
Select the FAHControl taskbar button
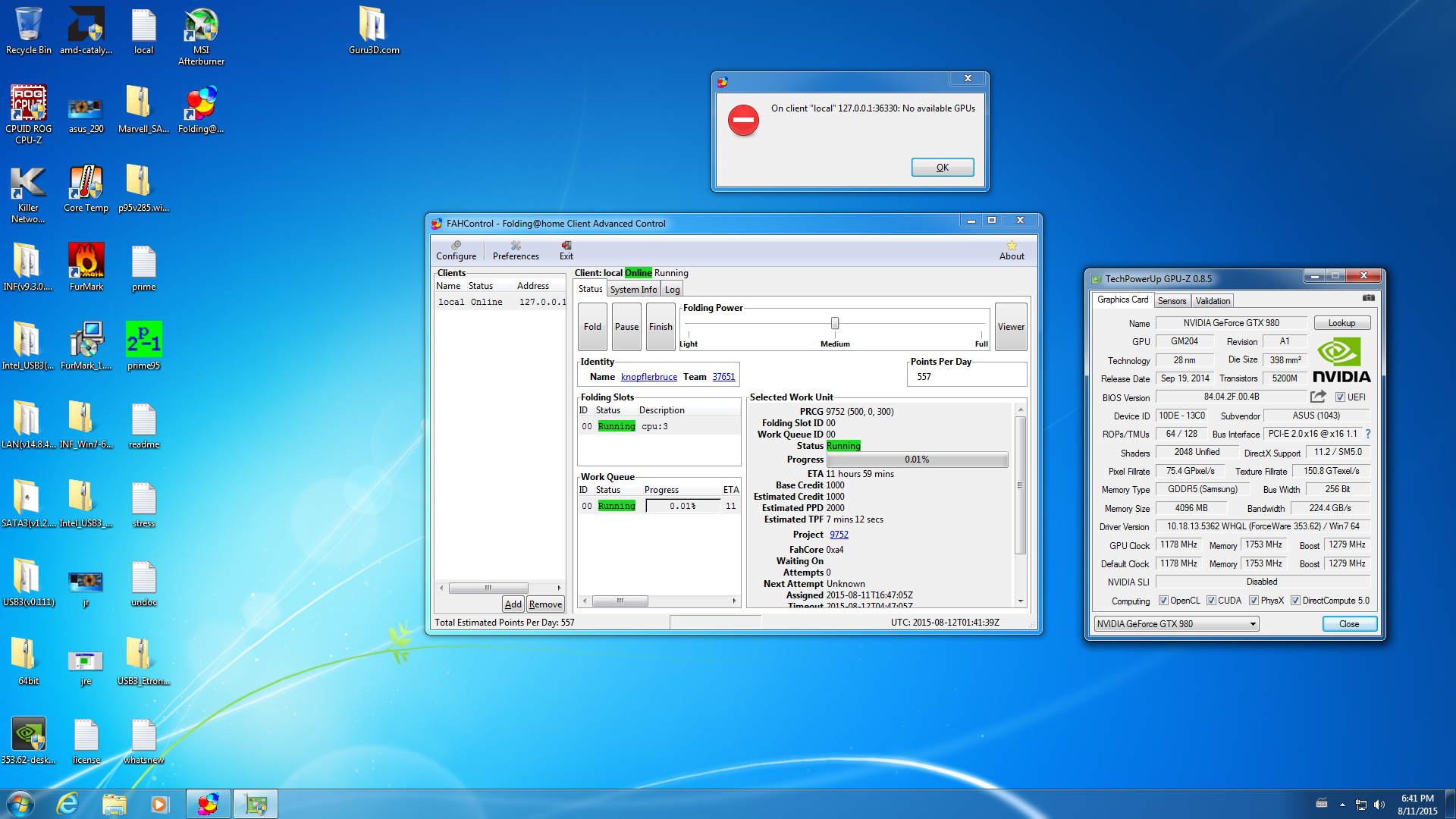pos(209,804)
